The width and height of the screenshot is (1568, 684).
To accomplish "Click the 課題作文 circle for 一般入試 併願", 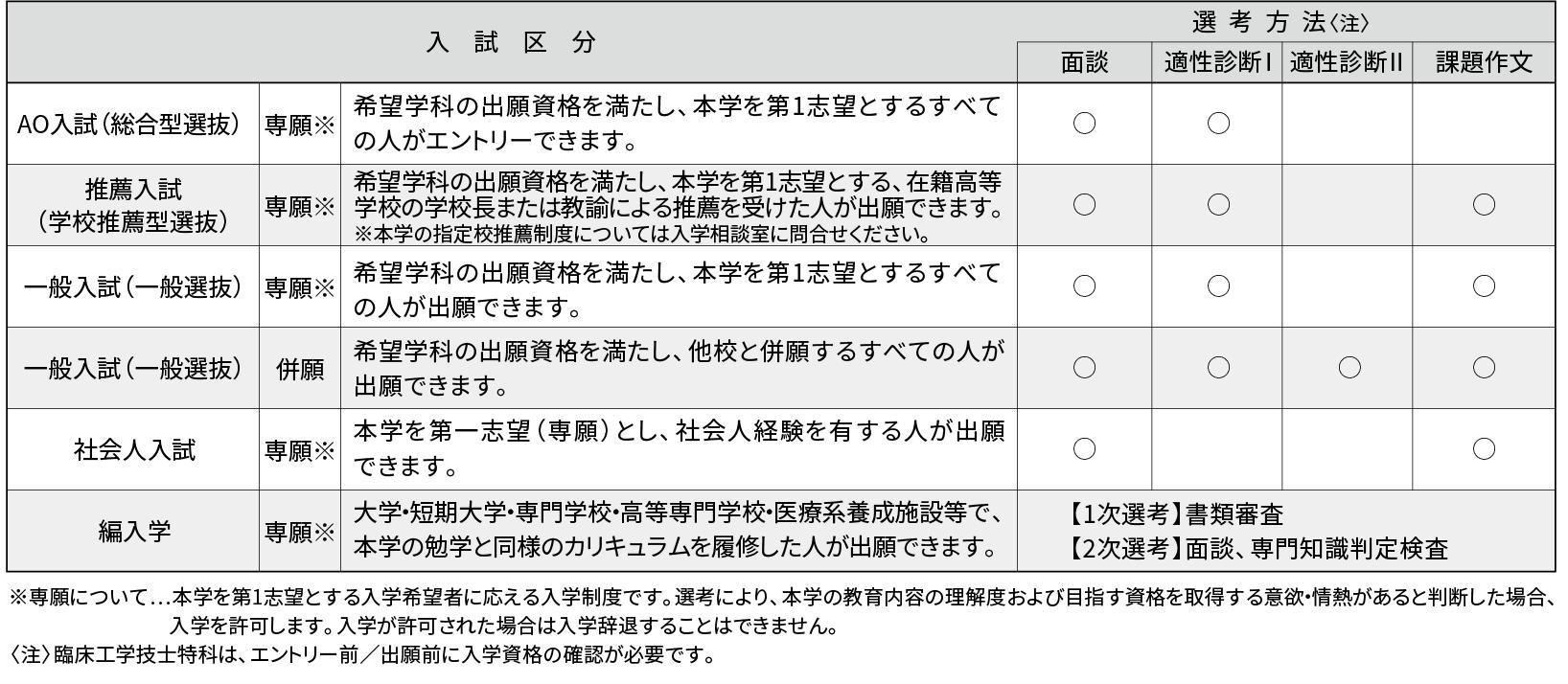I will [x=1484, y=367].
